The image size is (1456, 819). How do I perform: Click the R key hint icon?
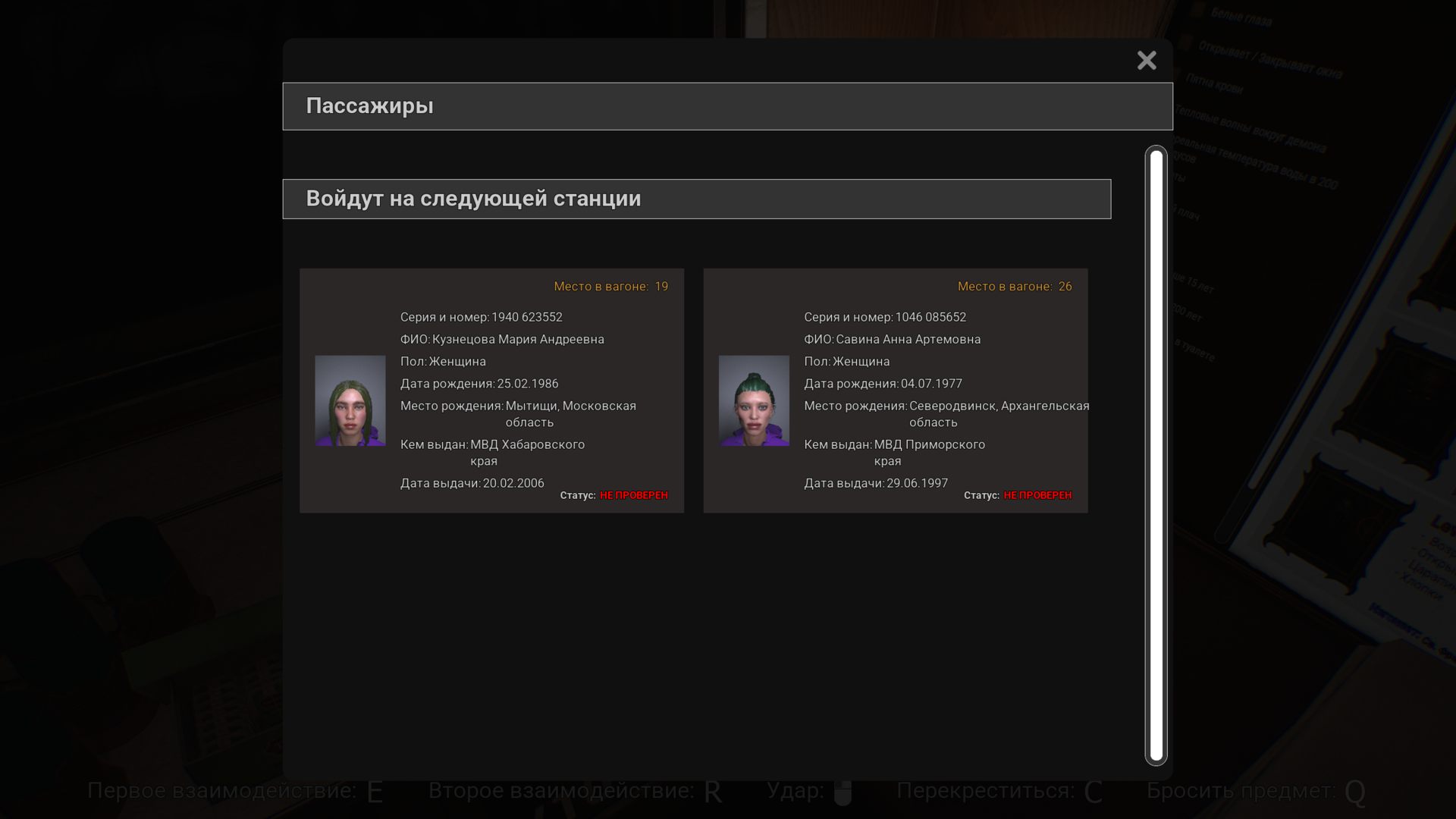pos(712,792)
